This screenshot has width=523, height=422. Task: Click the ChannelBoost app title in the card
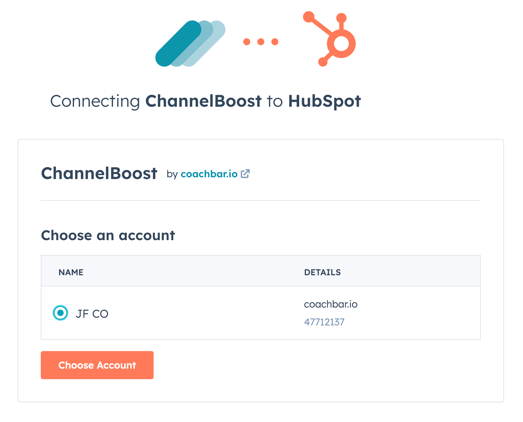[99, 173]
